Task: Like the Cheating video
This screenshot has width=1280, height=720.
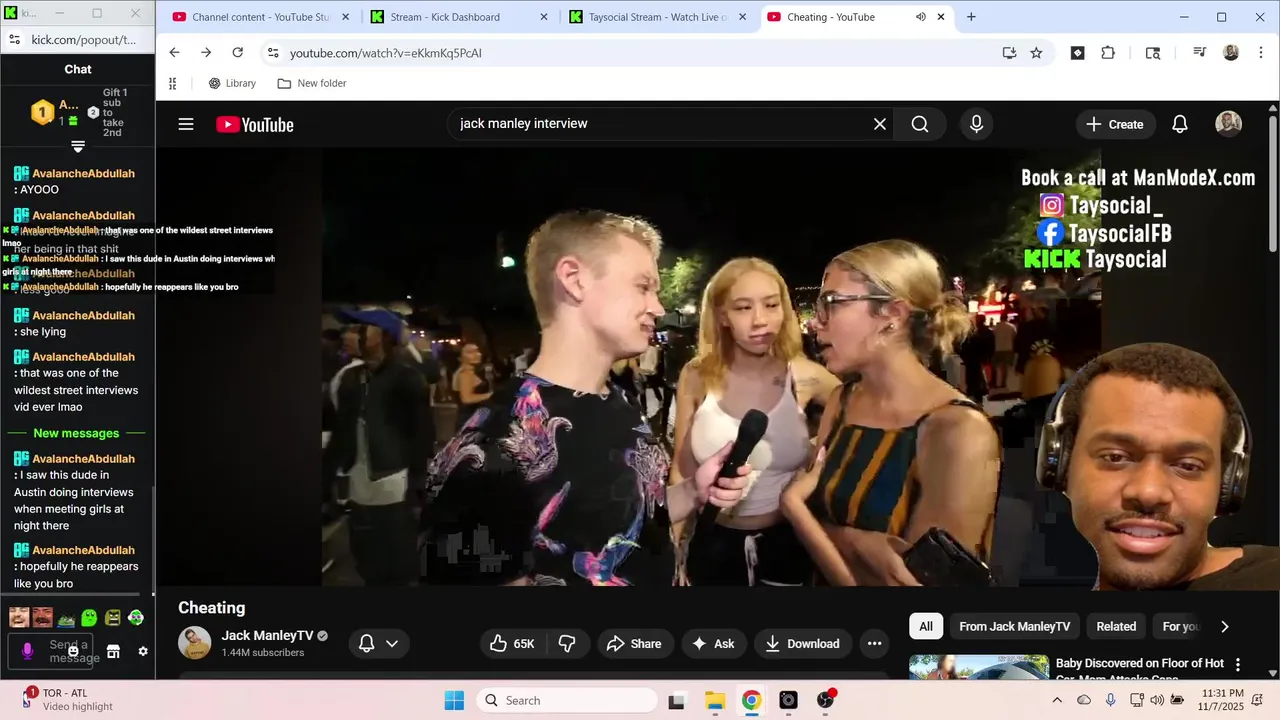Action: tap(513, 644)
